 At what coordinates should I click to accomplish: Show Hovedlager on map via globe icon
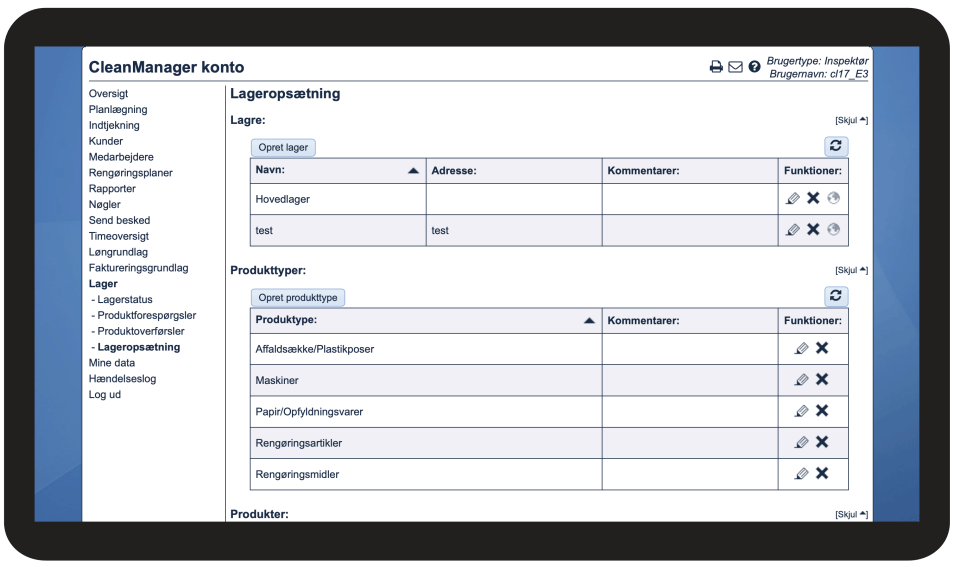(x=834, y=198)
